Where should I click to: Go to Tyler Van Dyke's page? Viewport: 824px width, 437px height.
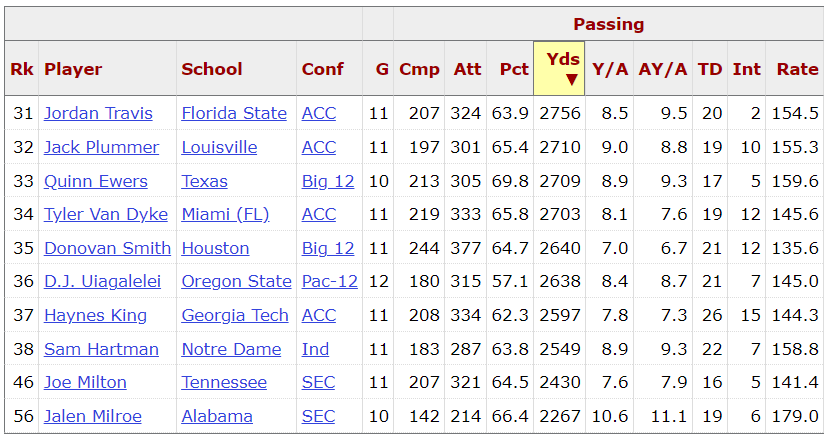103,214
